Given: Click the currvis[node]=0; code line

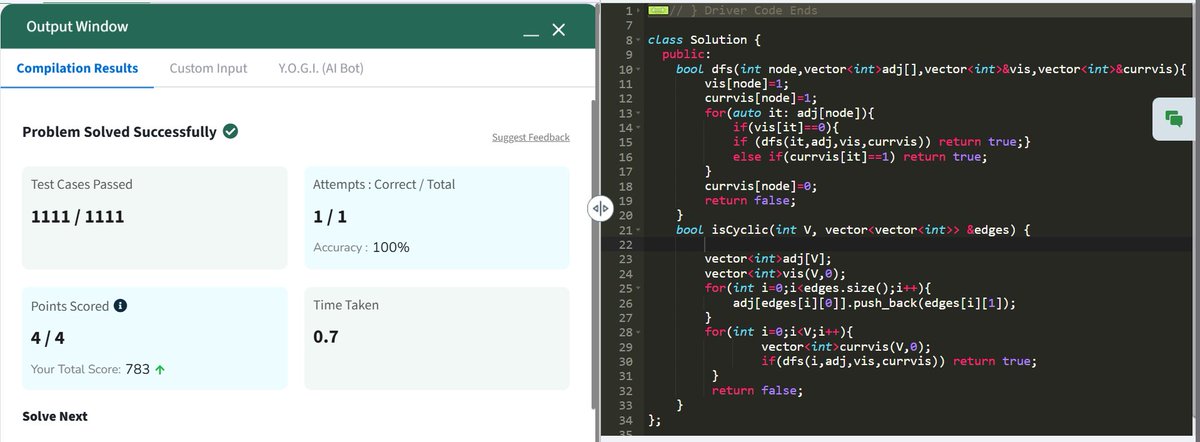Looking at the screenshot, I should (x=761, y=185).
